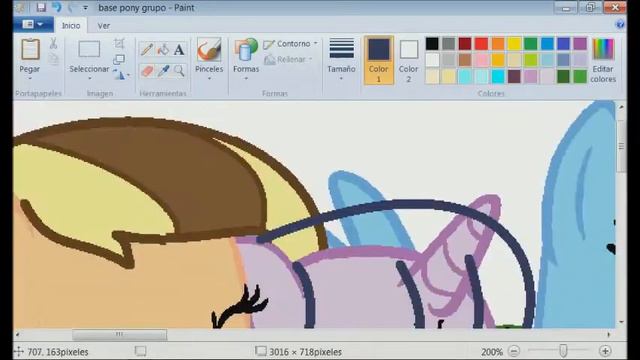
Task: Open the Paint Help question mark icon
Action: click(x=620, y=24)
